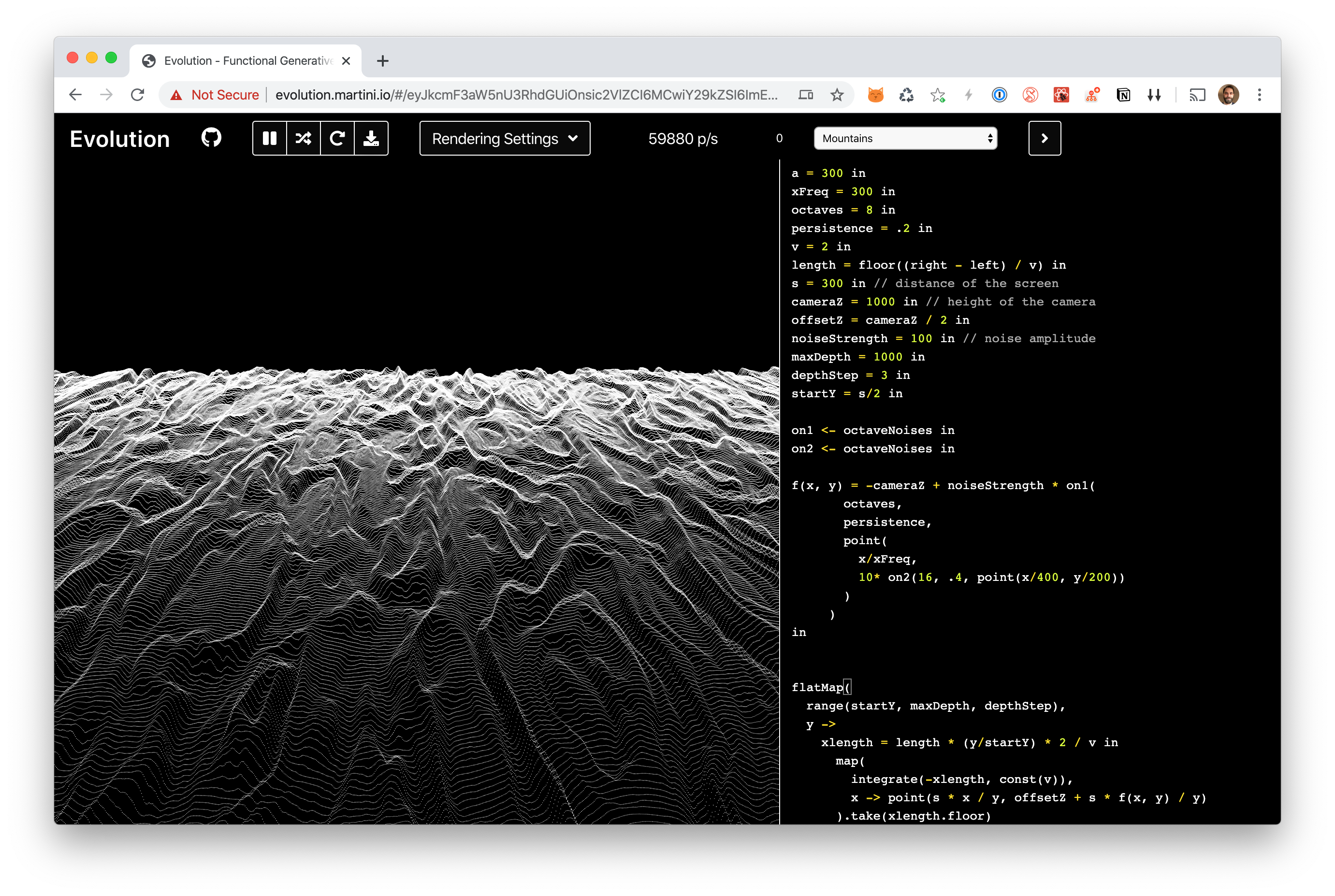
Task: Expand the Rendering Settings dropdown
Action: (505, 138)
